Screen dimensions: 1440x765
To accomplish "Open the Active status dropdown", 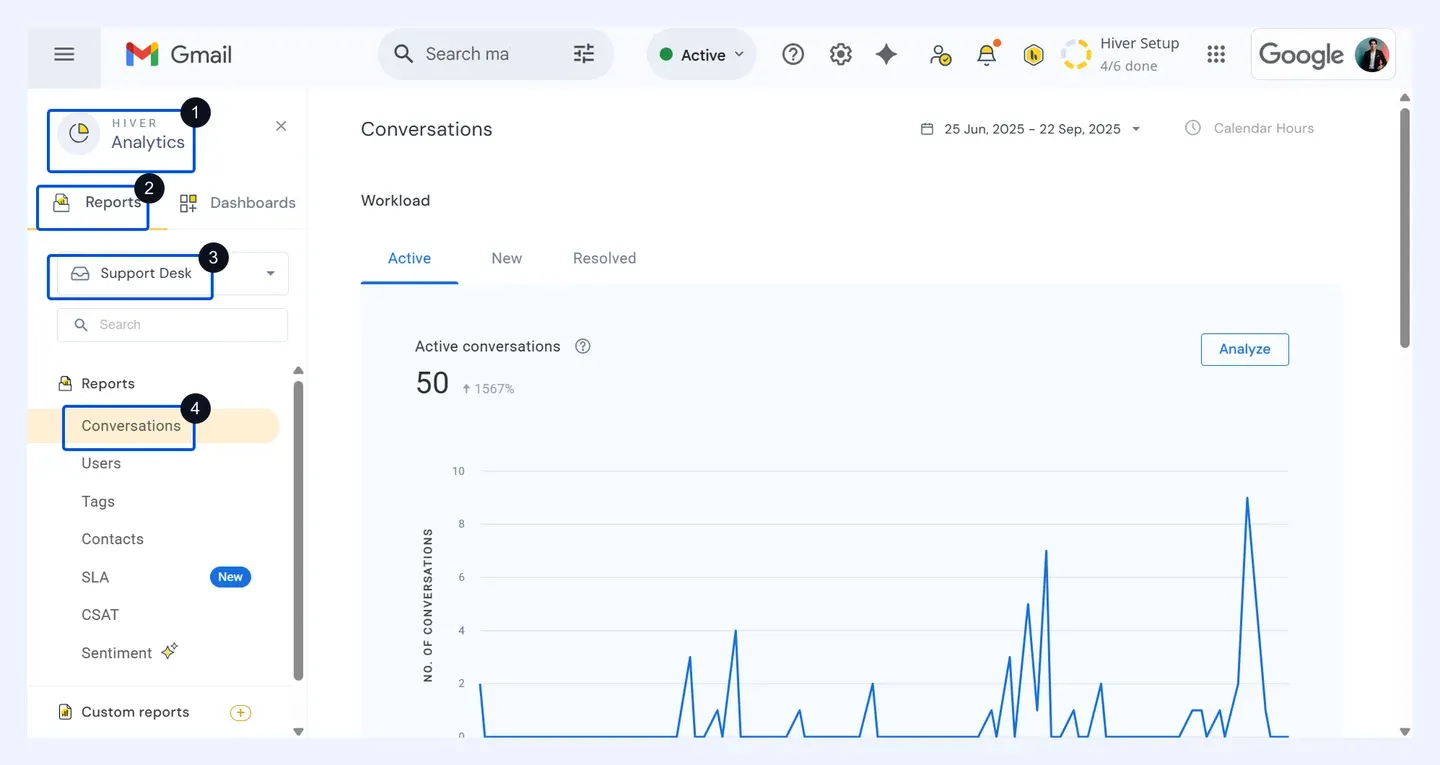I will pyautogui.click(x=702, y=55).
